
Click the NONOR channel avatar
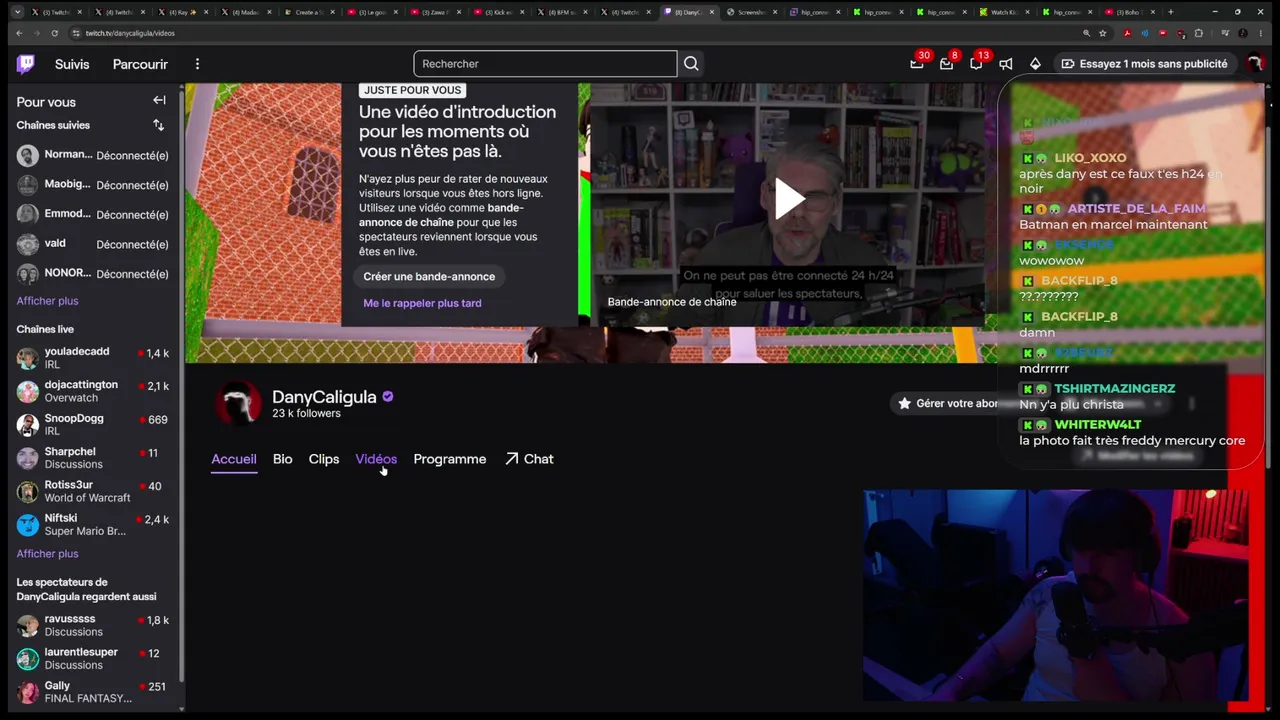click(x=28, y=274)
